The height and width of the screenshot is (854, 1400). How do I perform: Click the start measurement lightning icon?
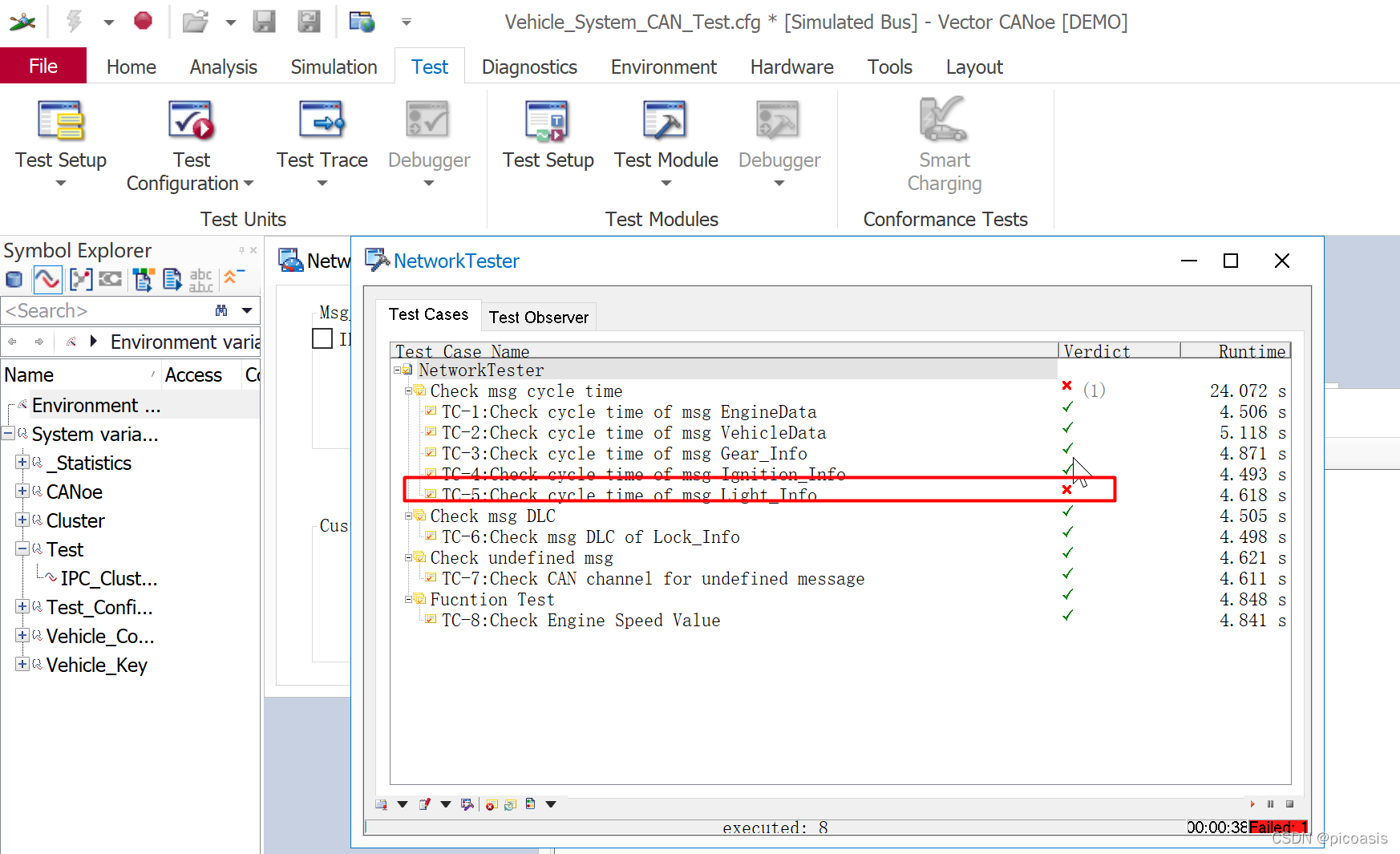coord(75,21)
